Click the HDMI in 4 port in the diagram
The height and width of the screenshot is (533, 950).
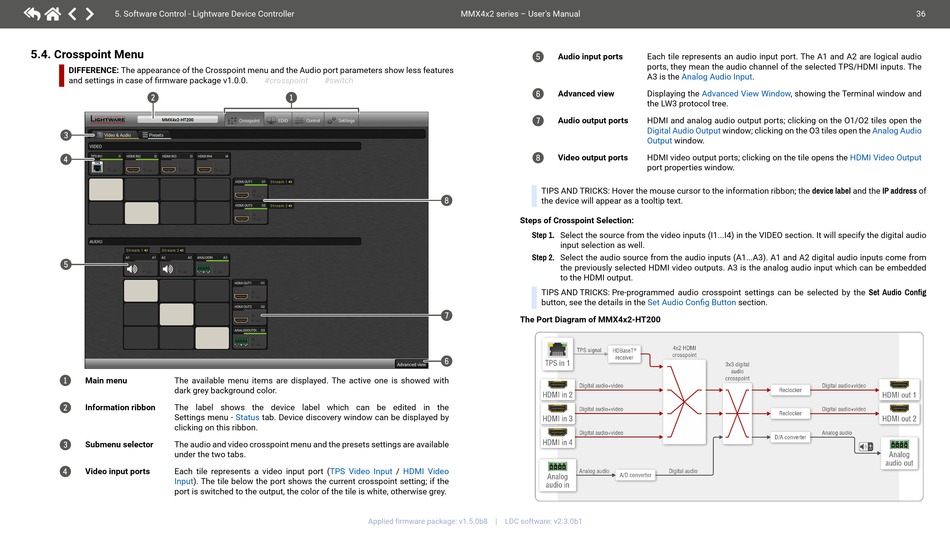[x=557, y=437]
